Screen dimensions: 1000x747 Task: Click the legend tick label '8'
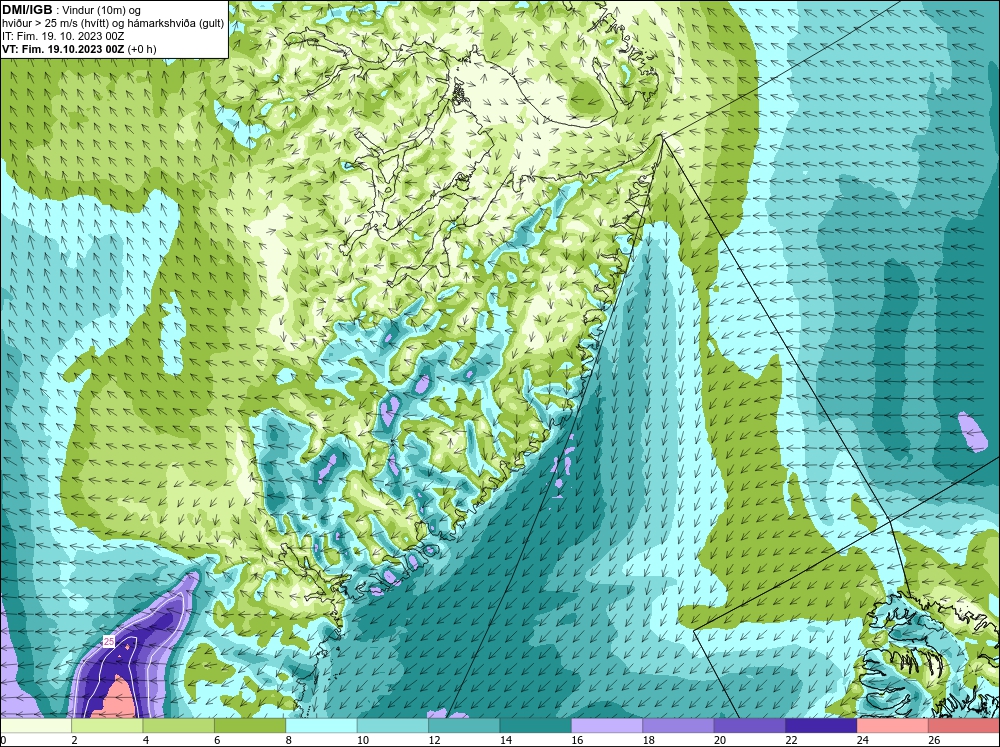(x=289, y=740)
